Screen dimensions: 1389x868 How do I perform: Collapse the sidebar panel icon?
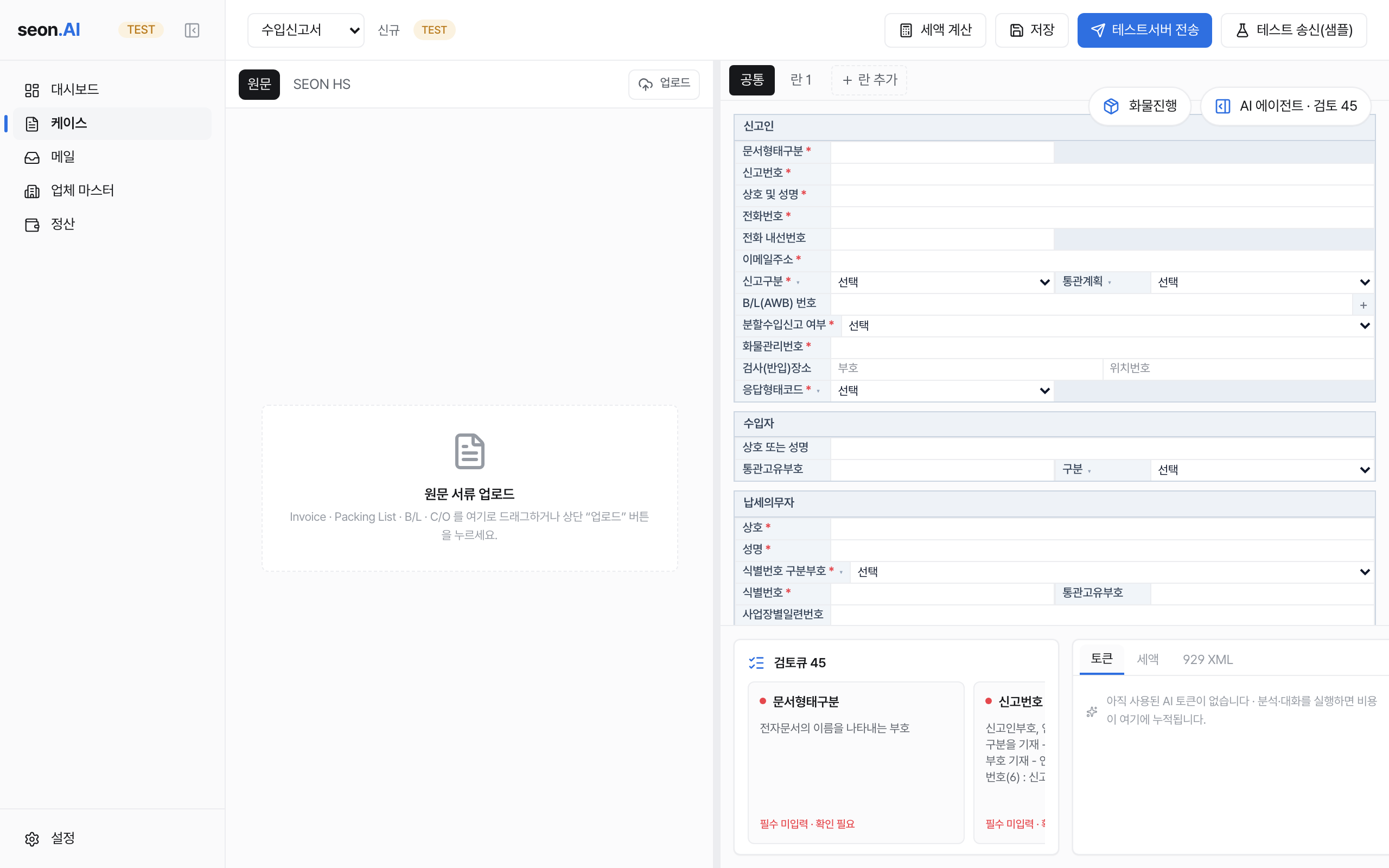(x=192, y=30)
